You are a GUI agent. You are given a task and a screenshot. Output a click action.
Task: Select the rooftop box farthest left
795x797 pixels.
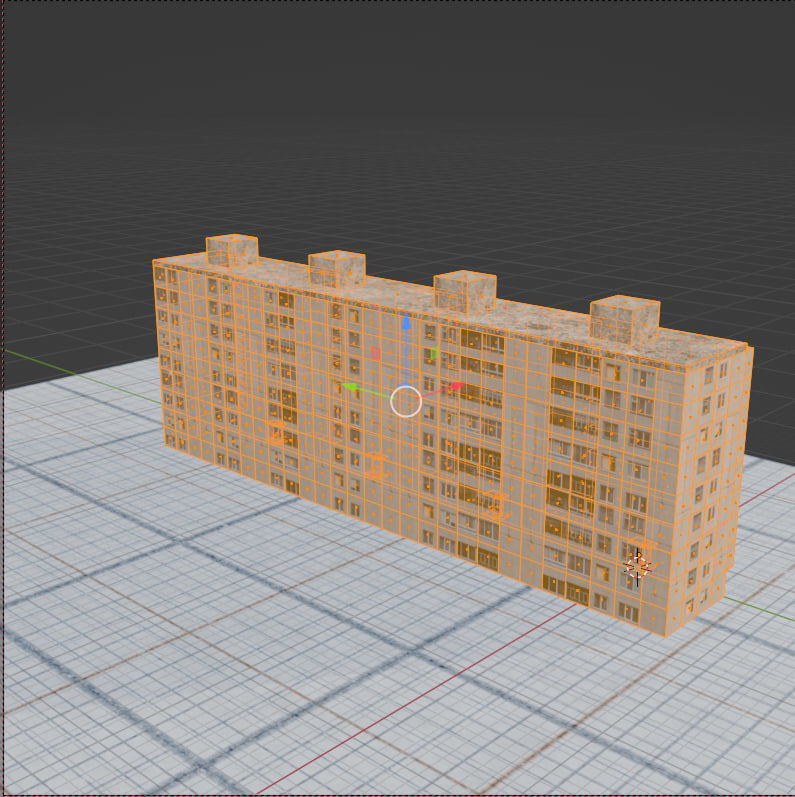(x=232, y=251)
